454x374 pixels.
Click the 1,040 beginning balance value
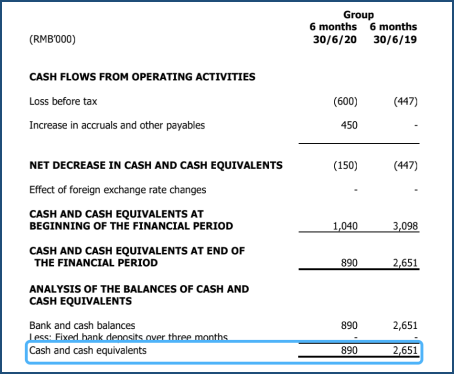click(x=345, y=226)
